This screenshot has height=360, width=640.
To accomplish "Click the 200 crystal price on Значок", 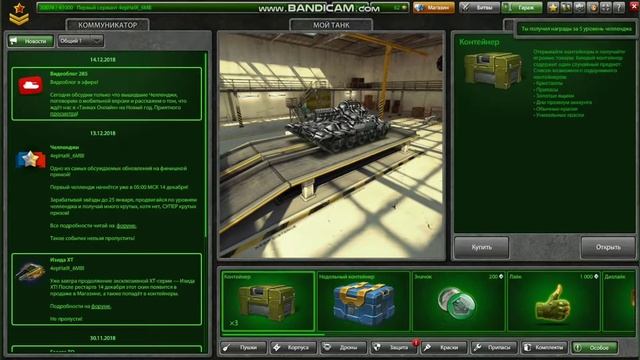I will point(496,277).
